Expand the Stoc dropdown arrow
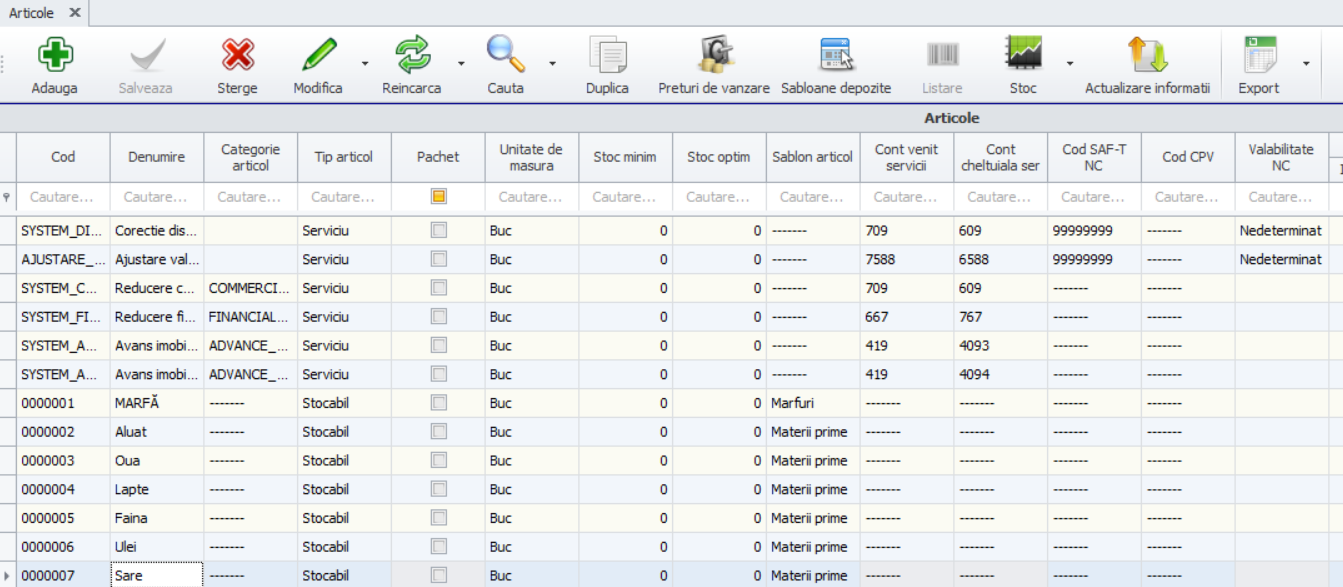 point(1070,64)
